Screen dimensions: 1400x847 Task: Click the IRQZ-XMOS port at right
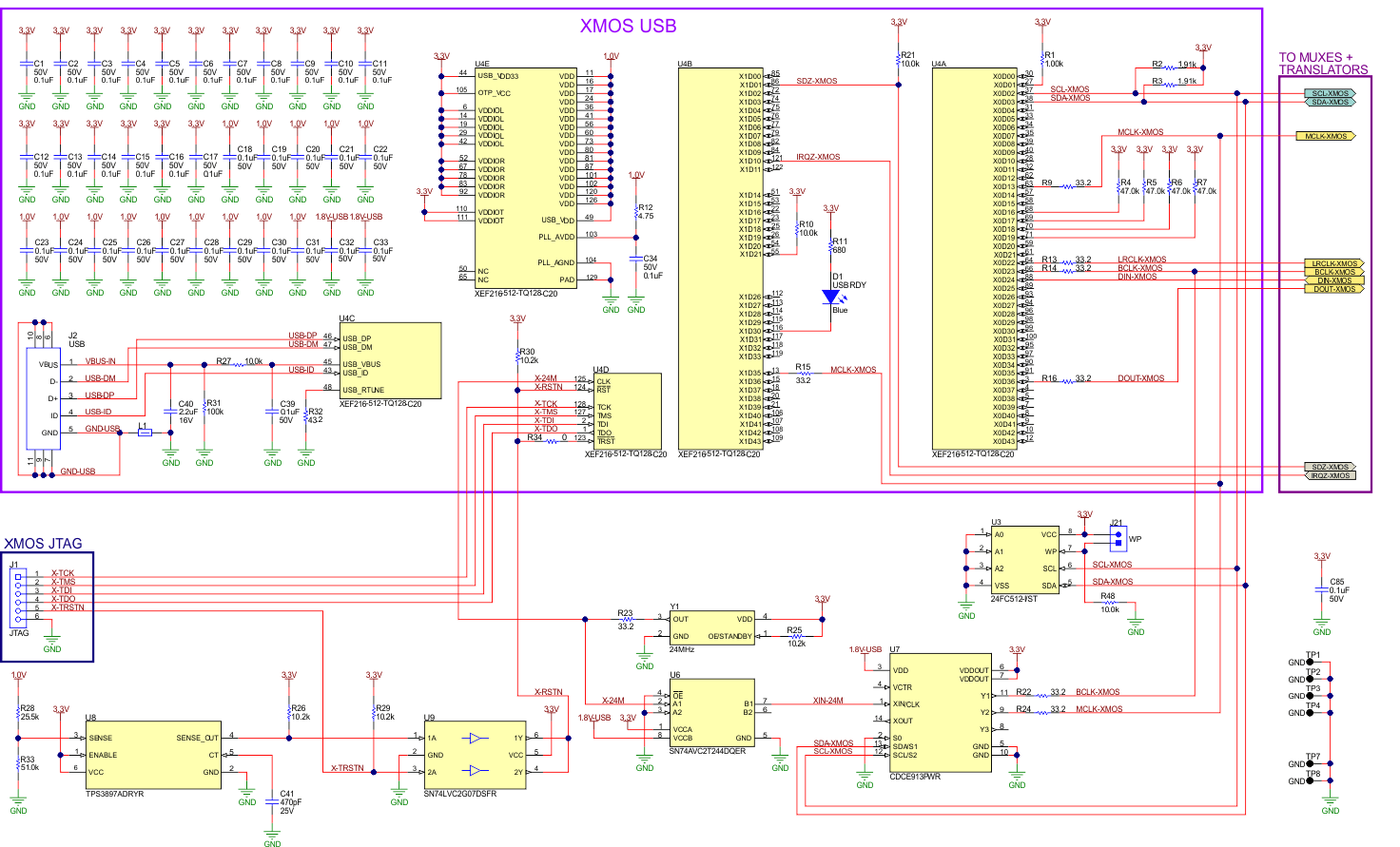[x=1330, y=475]
